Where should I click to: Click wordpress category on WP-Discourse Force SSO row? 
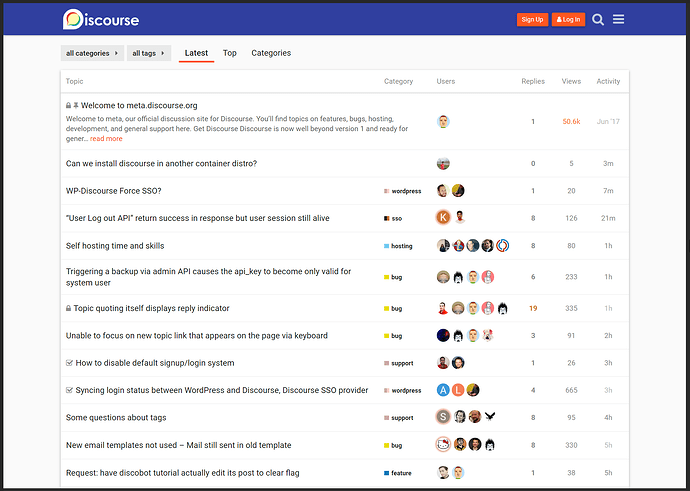(x=403, y=191)
